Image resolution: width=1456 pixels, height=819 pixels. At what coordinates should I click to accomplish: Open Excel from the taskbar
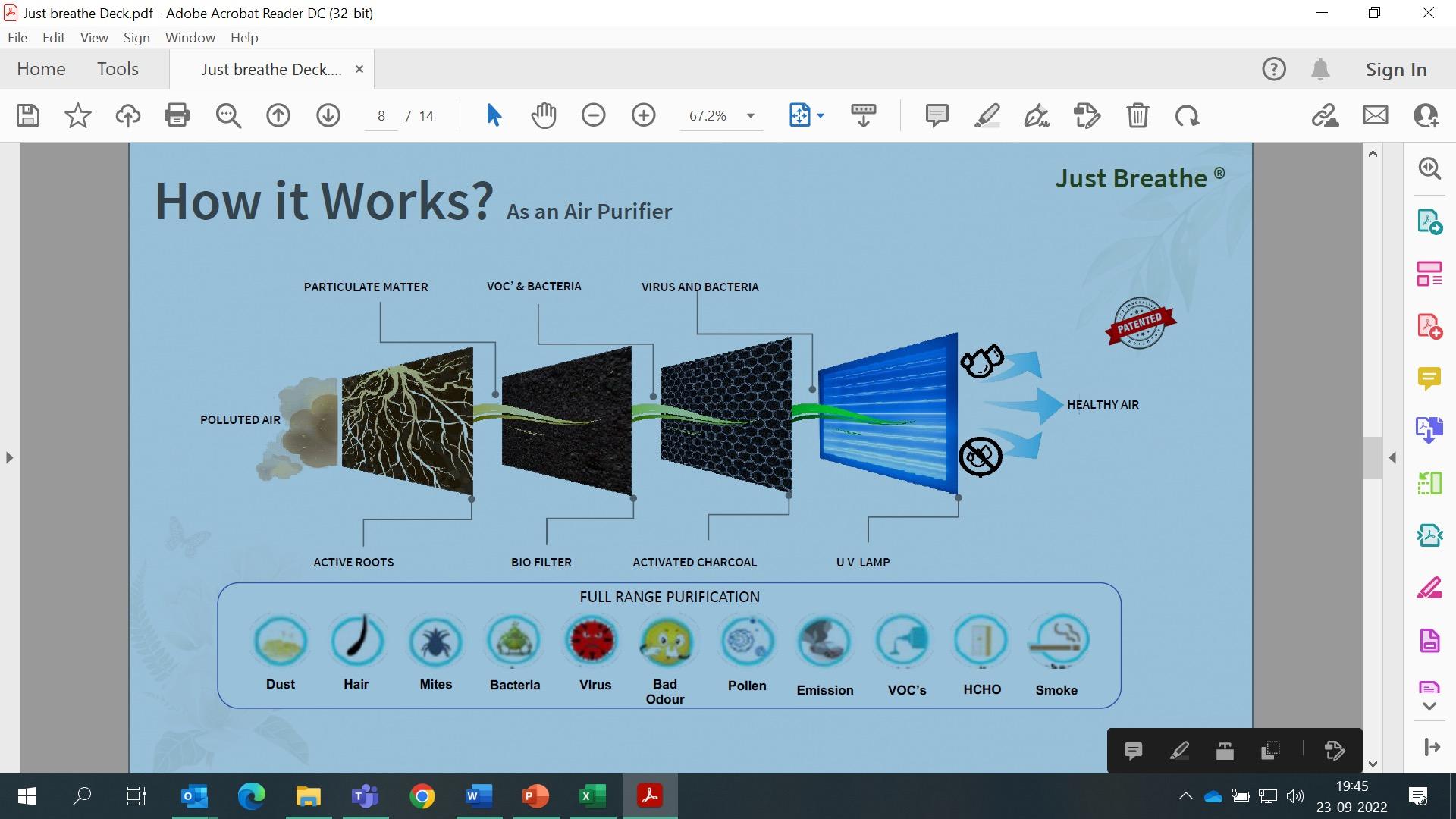[592, 796]
